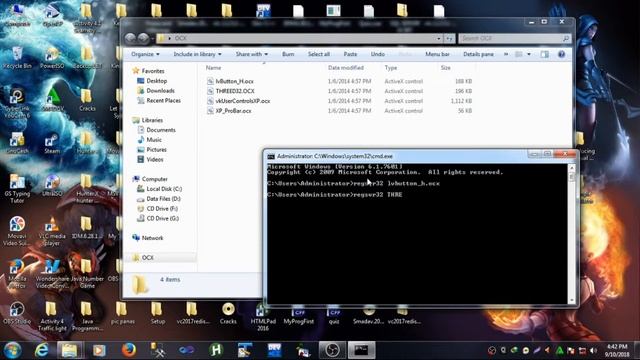Open Downloads in Favorites
Image resolution: width=640 pixels, height=360 pixels.
[x=156, y=91]
